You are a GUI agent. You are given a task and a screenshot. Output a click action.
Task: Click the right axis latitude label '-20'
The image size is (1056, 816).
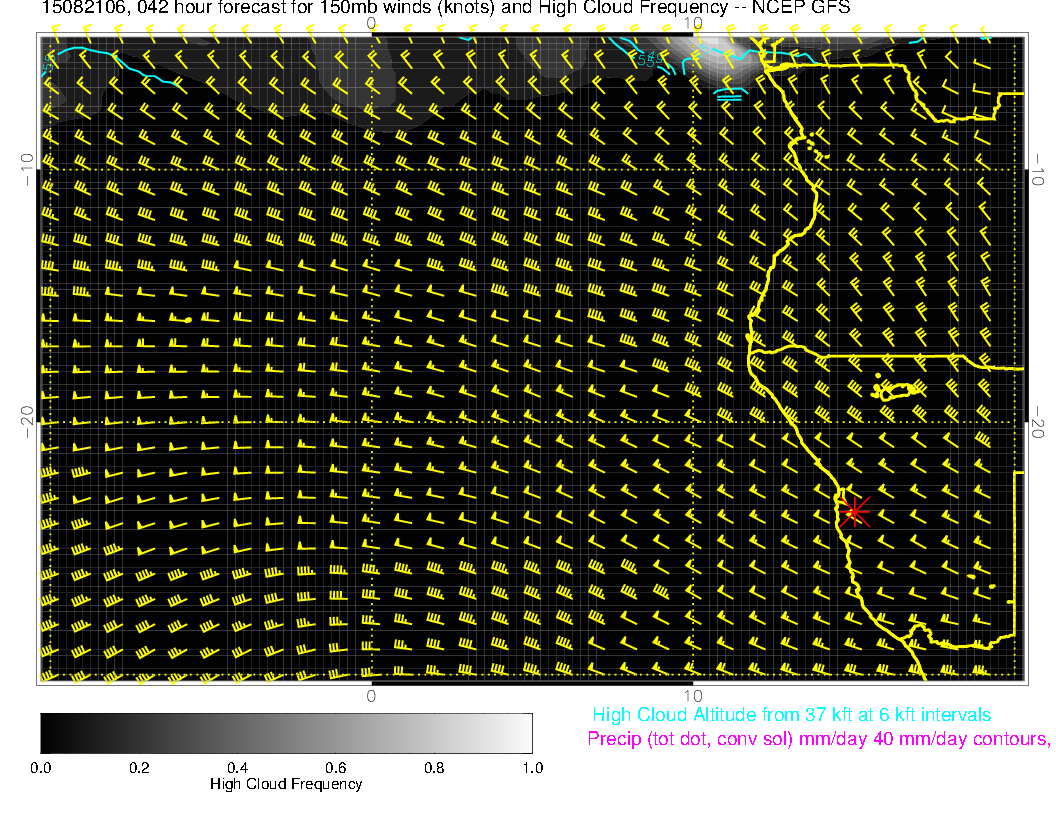[1038, 422]
